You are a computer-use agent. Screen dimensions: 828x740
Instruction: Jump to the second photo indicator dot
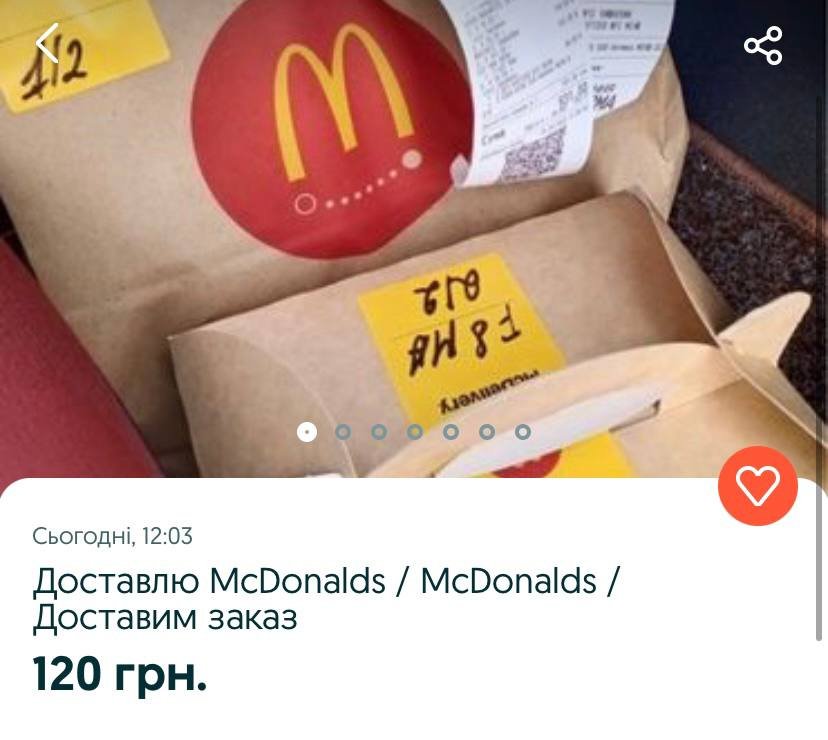(343, 432)
